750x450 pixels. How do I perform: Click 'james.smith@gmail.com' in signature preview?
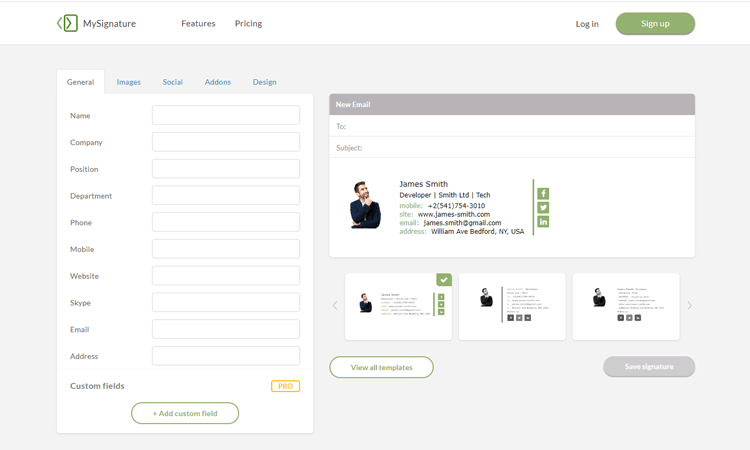pos(463,223)
